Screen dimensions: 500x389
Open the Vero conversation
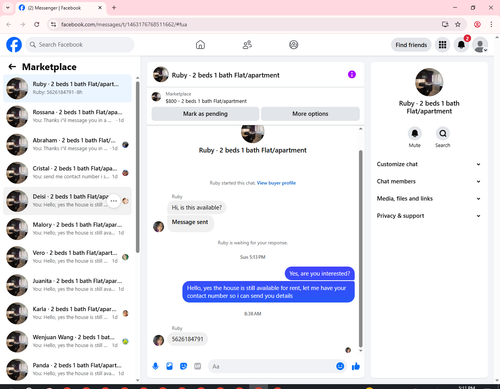67,257
